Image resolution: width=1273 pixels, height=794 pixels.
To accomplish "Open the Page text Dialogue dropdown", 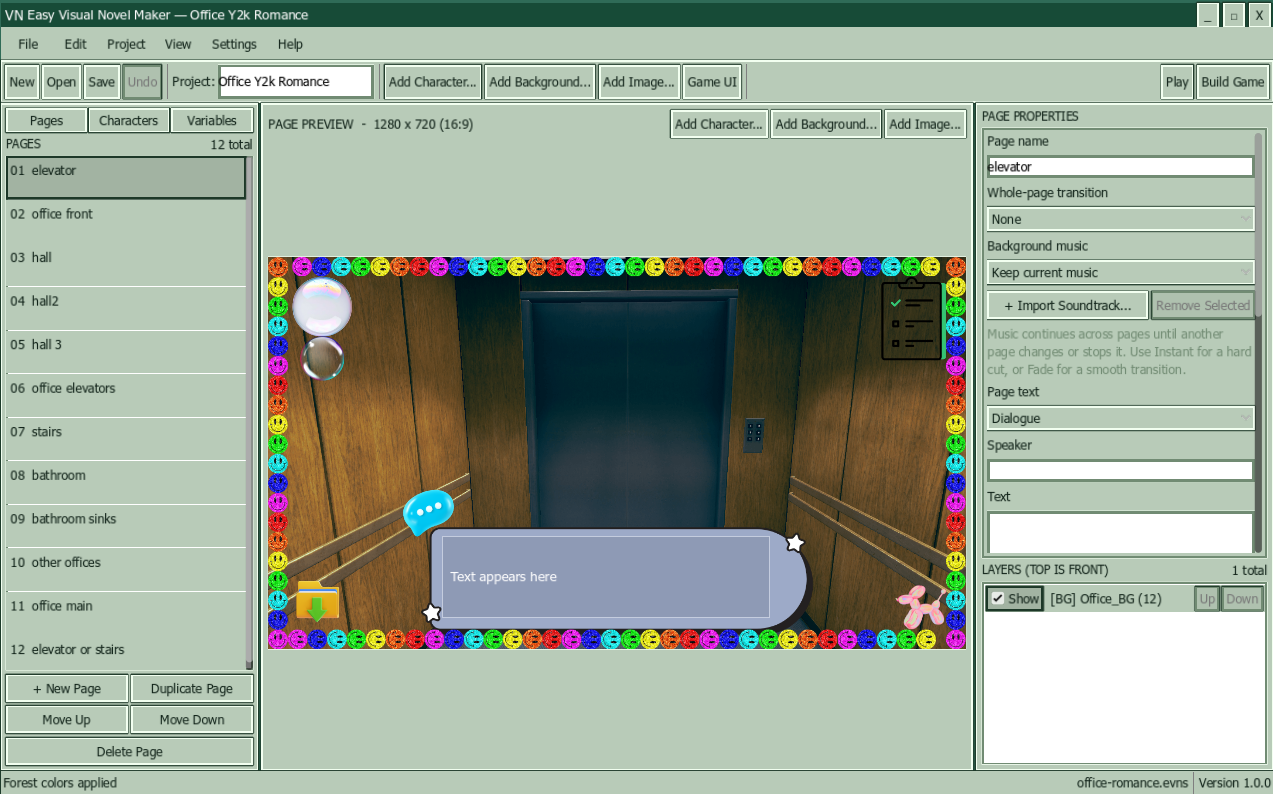I will click(x=1120, y=418).
